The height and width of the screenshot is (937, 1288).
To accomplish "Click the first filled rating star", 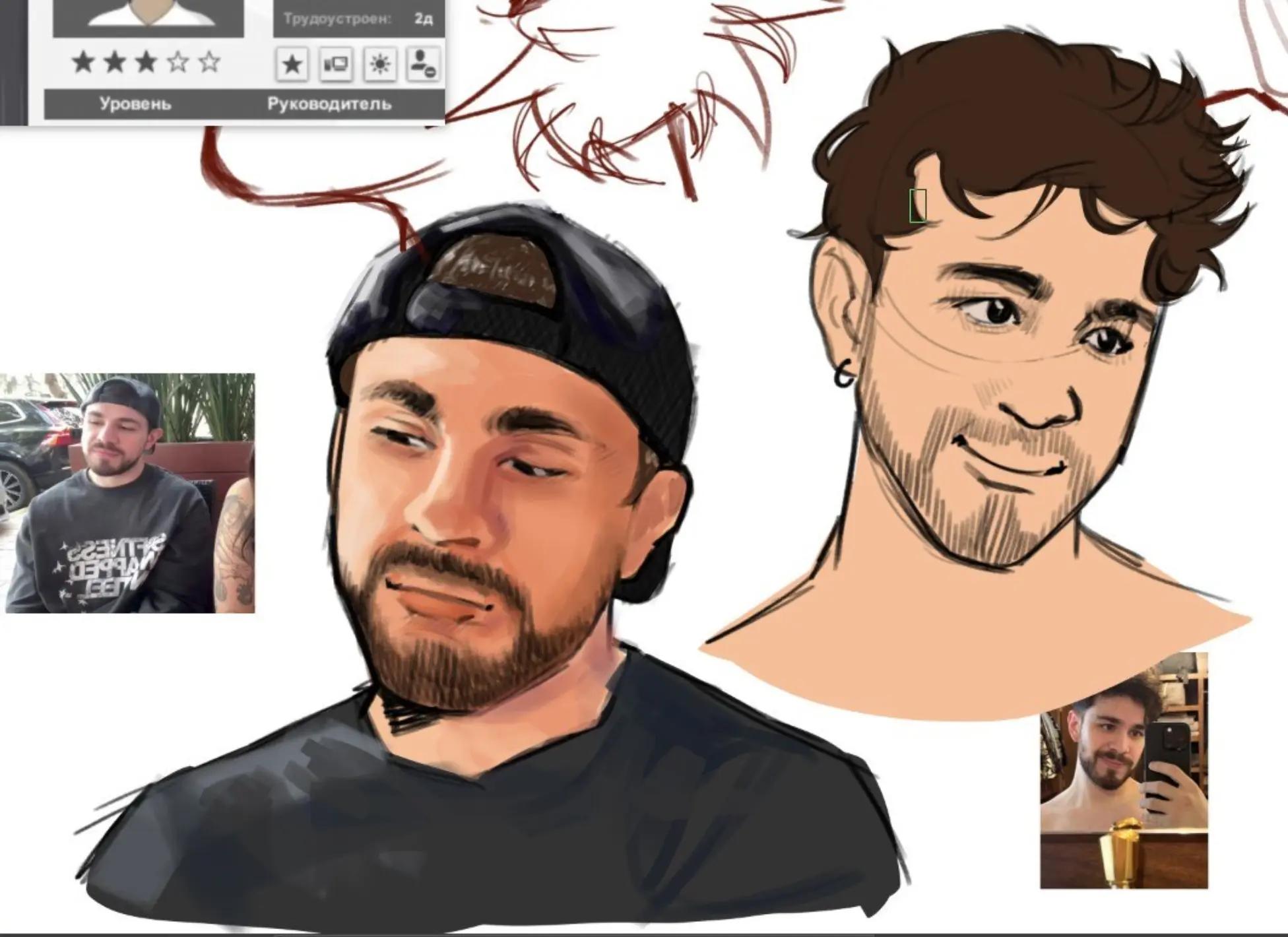I will 84,62.
